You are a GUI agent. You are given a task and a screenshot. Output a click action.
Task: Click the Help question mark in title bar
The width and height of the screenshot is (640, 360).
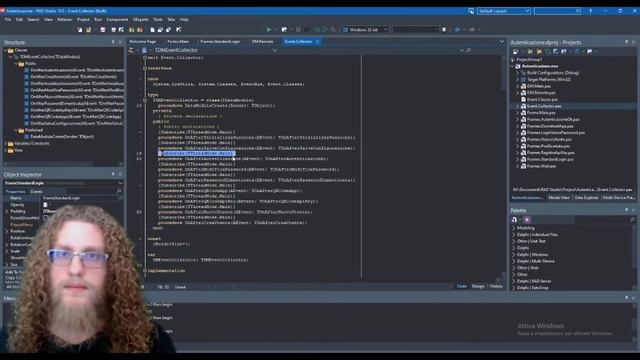click(x=590, y=11)
